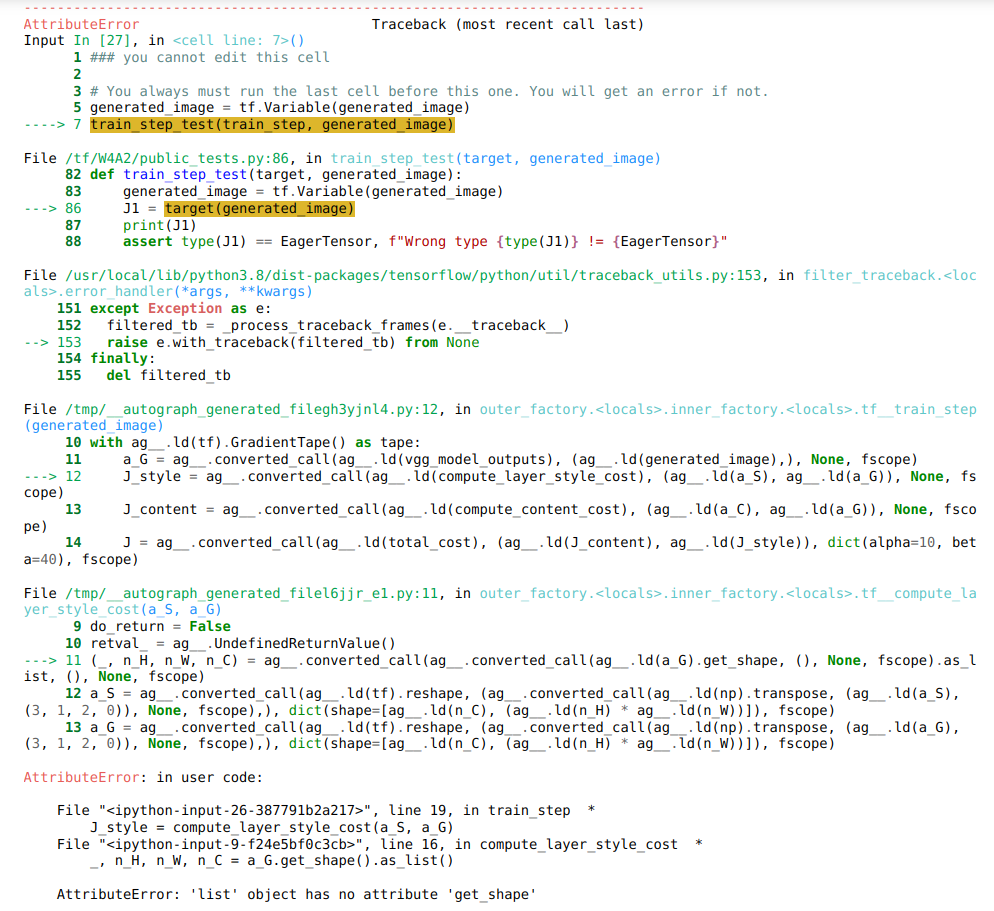Click 'def train_step_test(target, generated_image):' on line 82
Screen dimensions: 994x911
tap(276, 175)
